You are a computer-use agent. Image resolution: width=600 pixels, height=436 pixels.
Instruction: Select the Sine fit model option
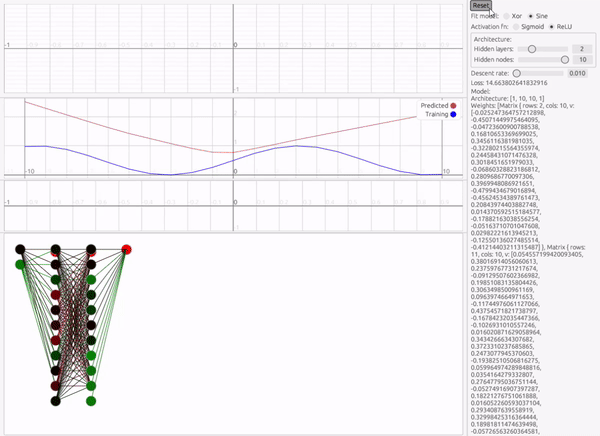tap(532, 17)
